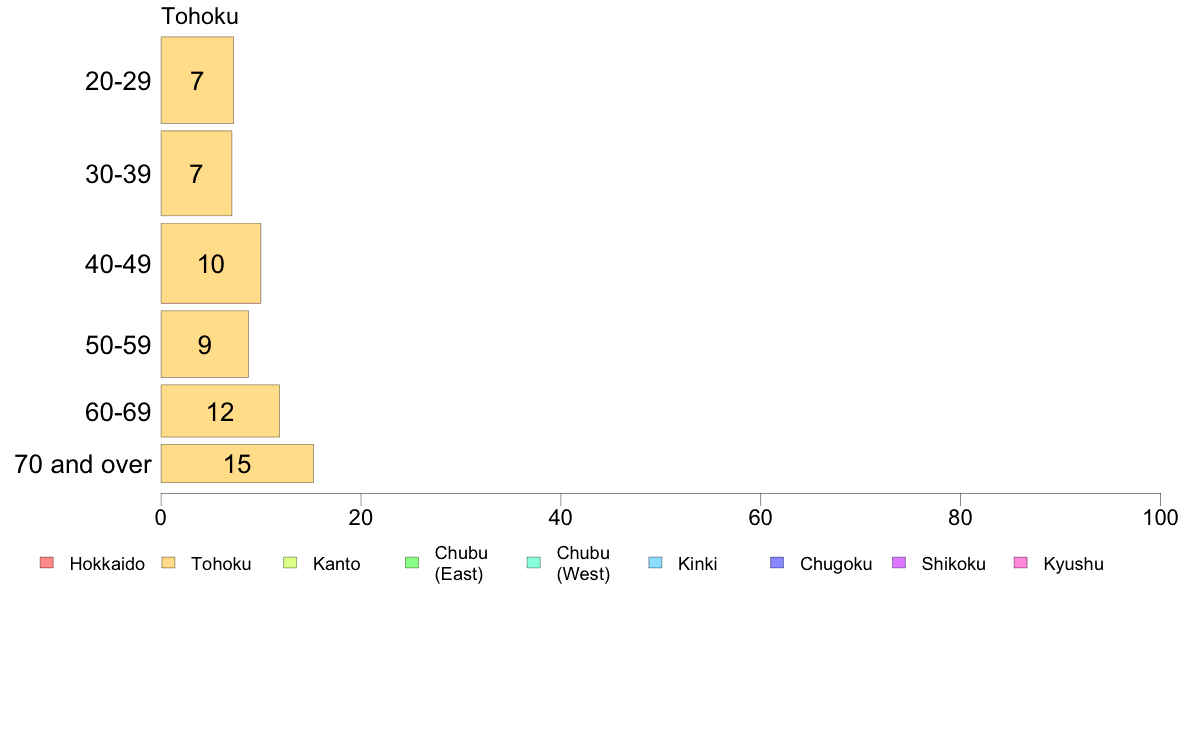The width and height of the screenshot is (1188, 736).
Task: Select the 50-59 bar labeled 9
Action: click(205, 344)
